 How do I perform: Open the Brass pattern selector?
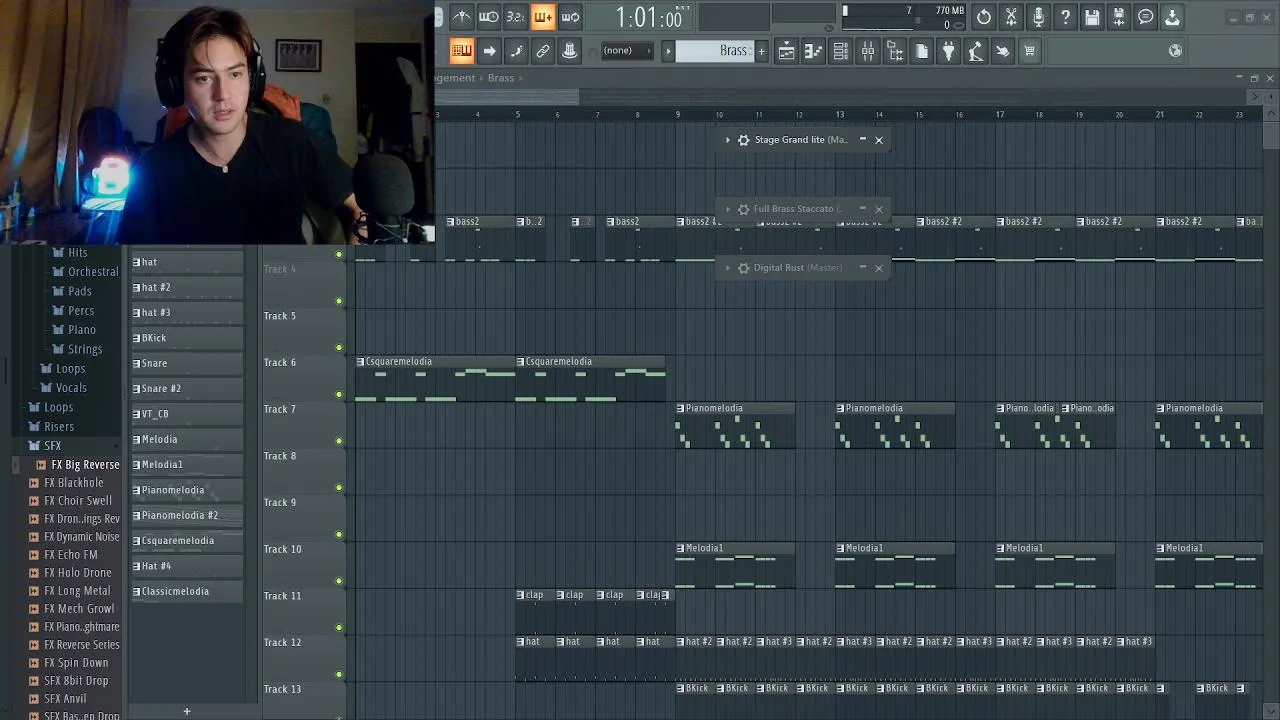click(714, 51)
